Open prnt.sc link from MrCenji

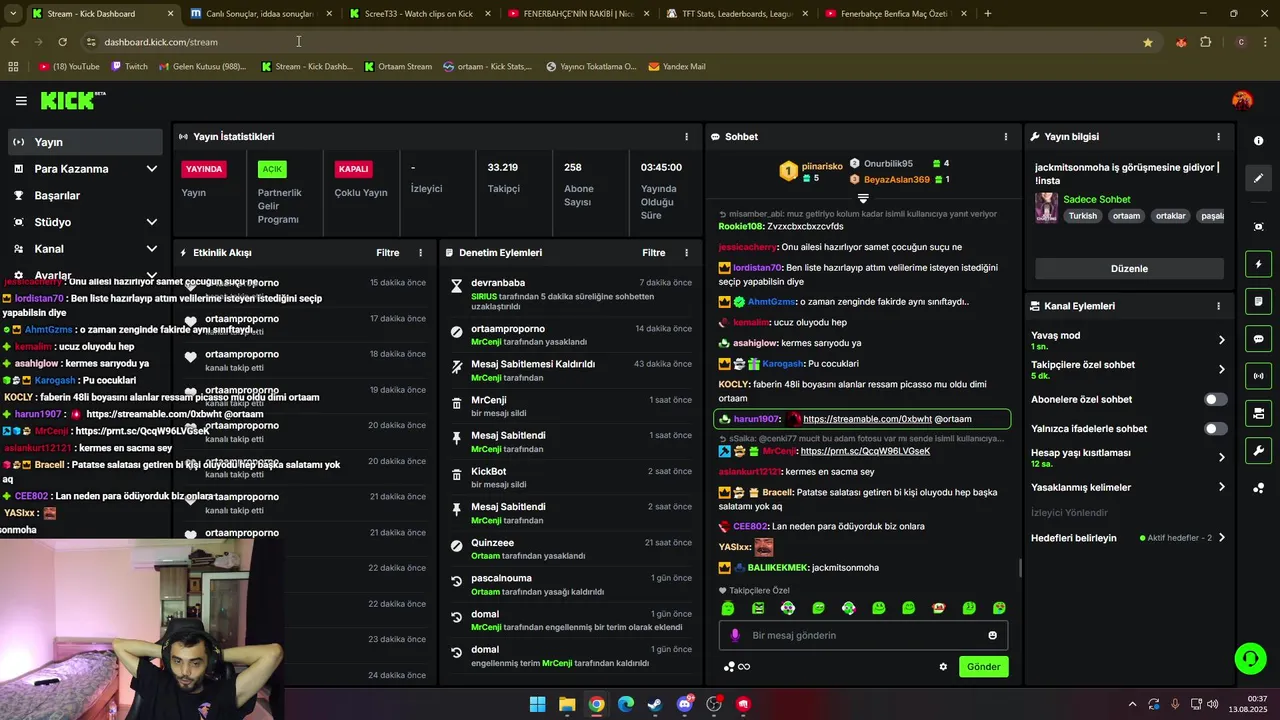pyautogui.click(x=865, y=451)
